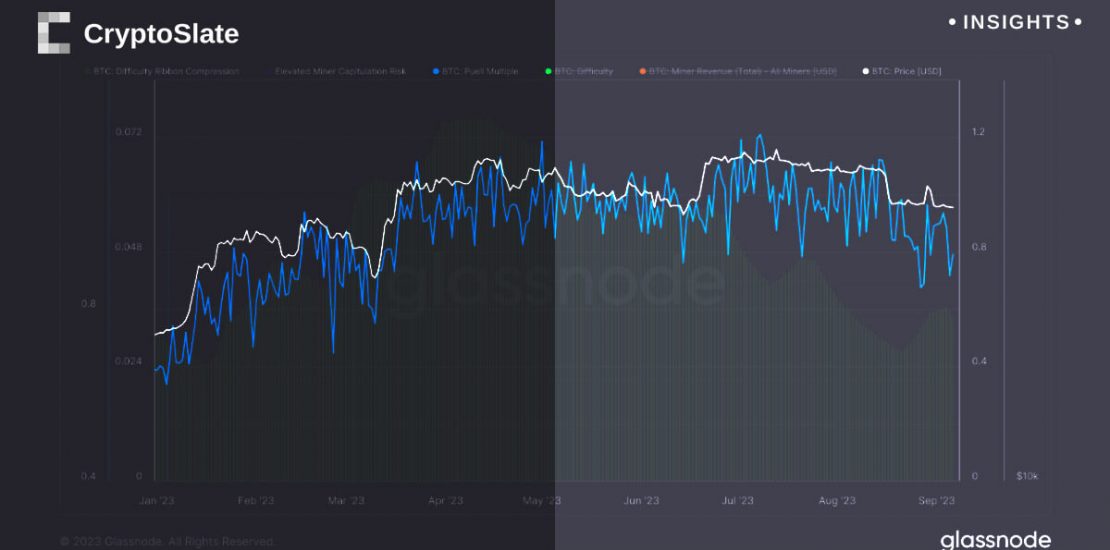This screenshot has height=550, width=1110.
Task: Click the $10k price axis label
Action: [x=1027, y=477]
